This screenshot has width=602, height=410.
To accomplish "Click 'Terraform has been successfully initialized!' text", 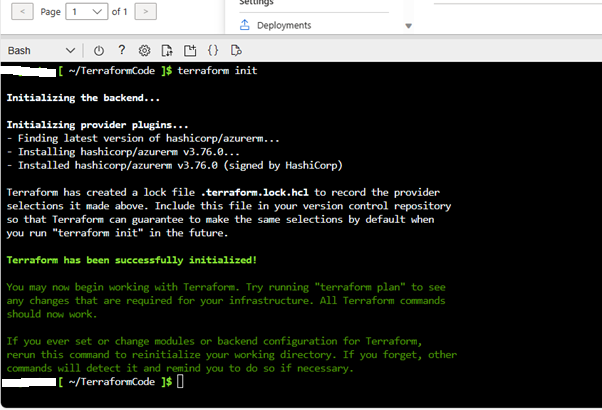I will pyautogui.click(x=131, y=260).
